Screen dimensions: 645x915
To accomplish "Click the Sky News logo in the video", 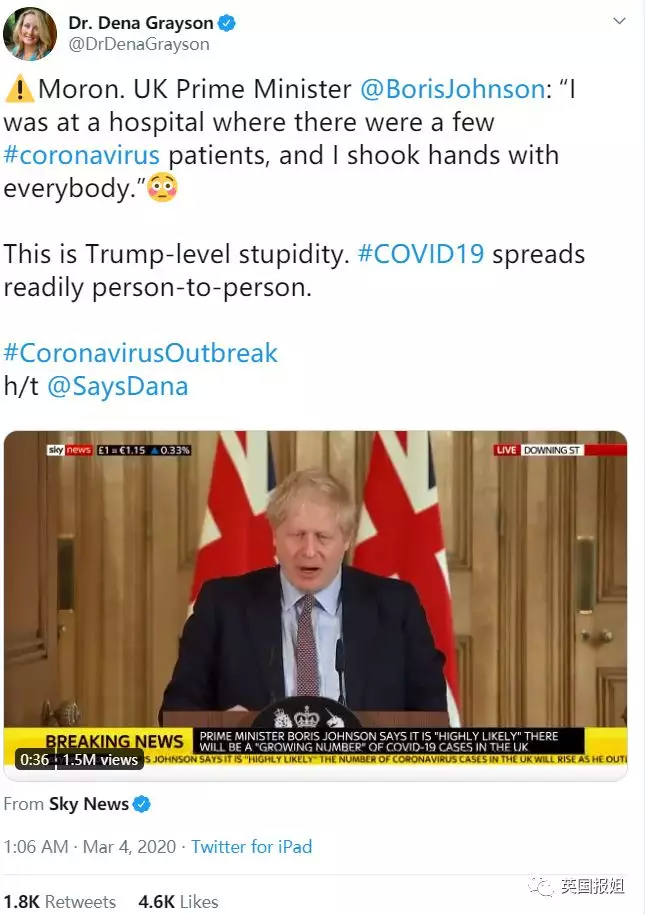I will (69, 450).
